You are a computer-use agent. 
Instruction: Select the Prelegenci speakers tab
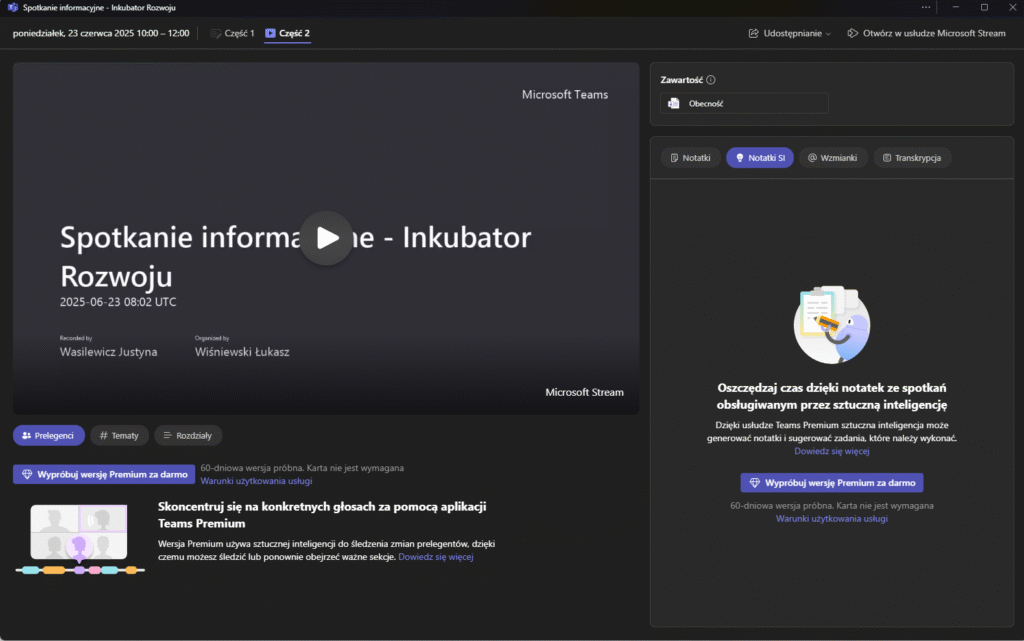48,435
